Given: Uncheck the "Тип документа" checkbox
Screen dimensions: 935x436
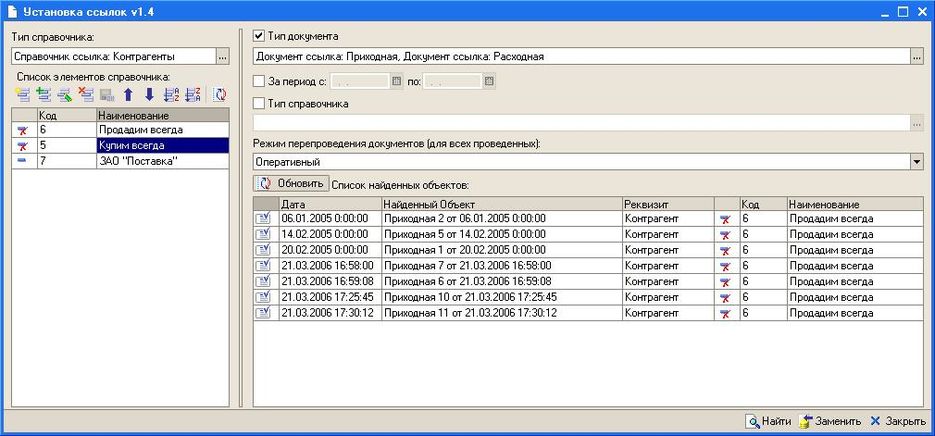Looking at the screenshot, I should point(260,36).
